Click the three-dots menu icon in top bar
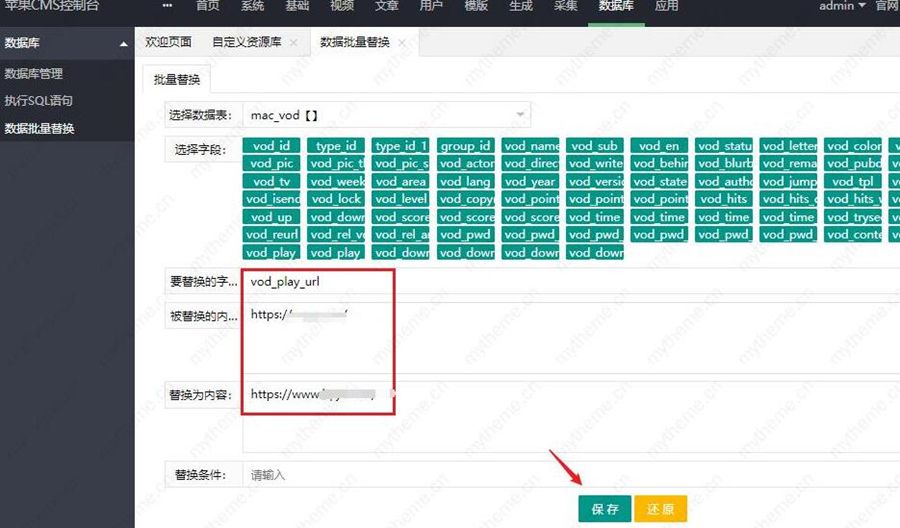This screenshot has width=900, height=528. pyautogui.click(x=167, y=6)
